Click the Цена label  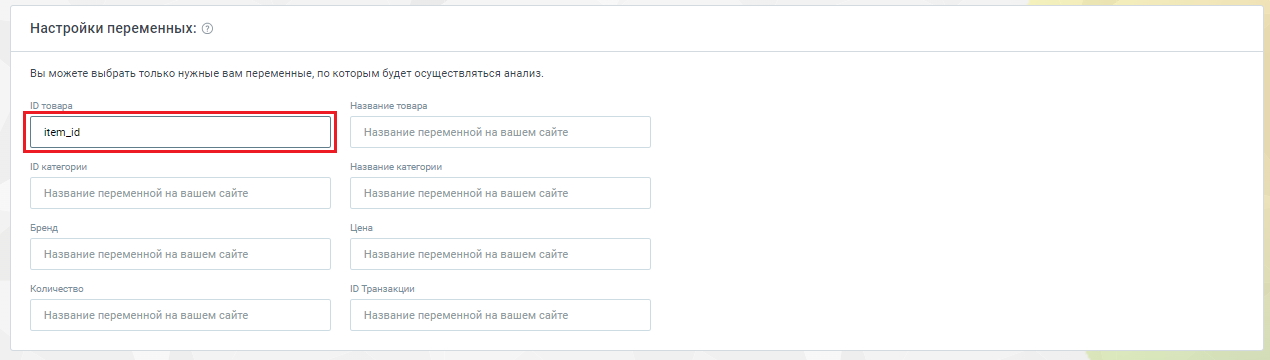click(362, 227)
